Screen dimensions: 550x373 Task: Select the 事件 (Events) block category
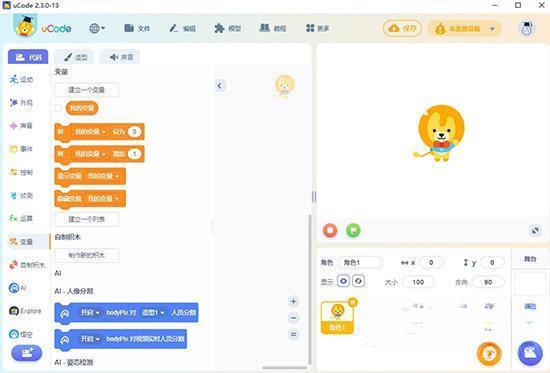click(x=22, y=149)
